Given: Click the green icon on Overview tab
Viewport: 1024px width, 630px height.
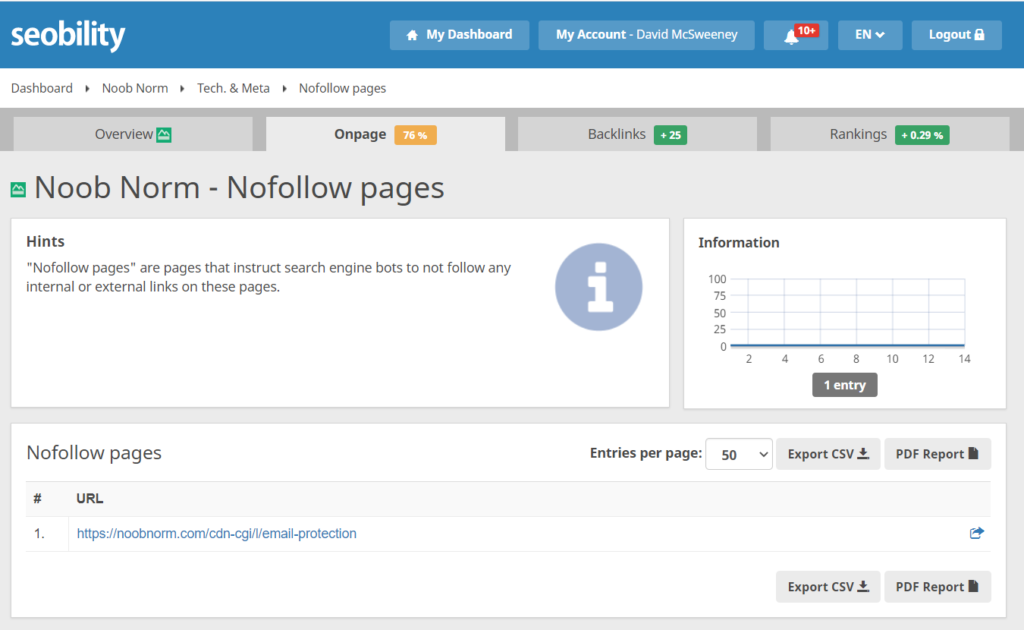Looking at the screenshot, I should 164,135.
